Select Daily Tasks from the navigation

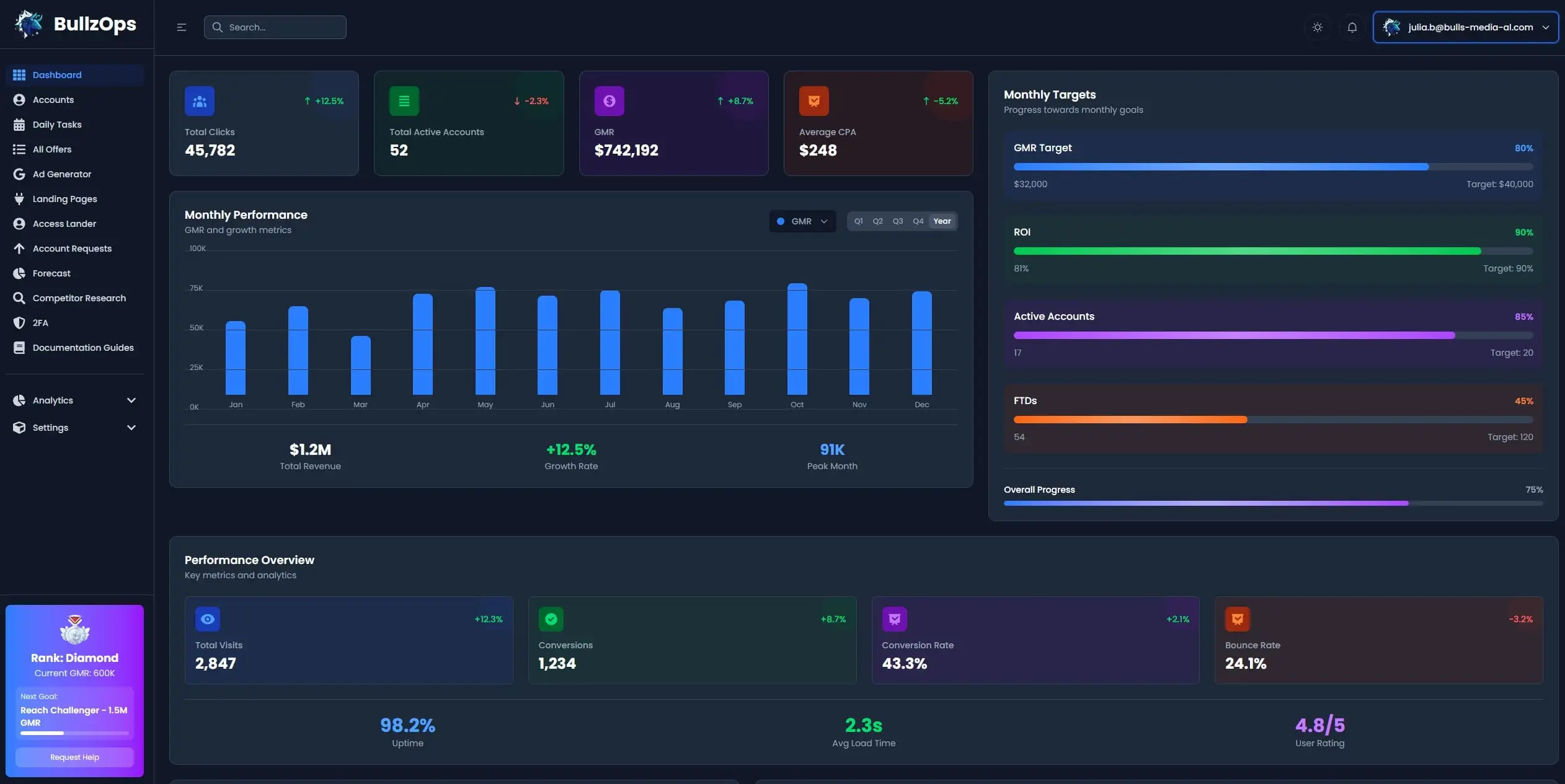[57, 125]
